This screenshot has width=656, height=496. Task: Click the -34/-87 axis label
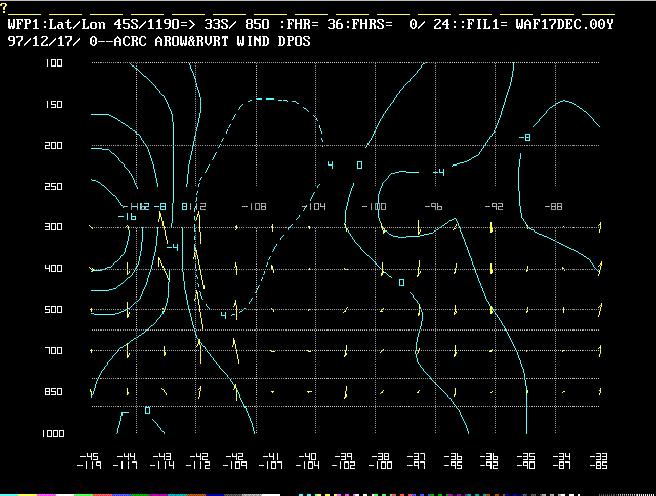[x=562, y=460]
